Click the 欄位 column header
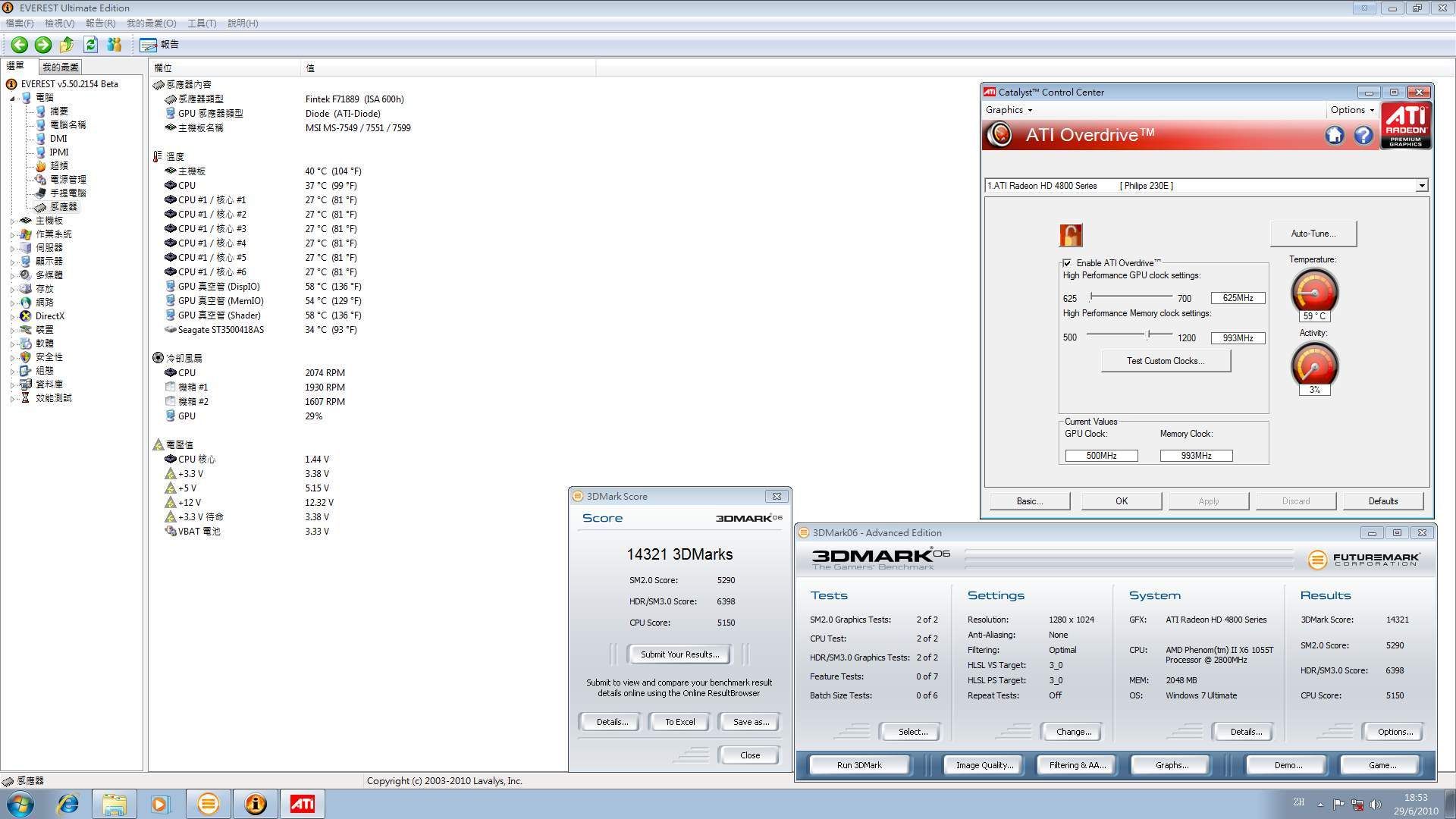Image resolution: width=1456 pixels, height=819 pixels. [x=224, y=68]
